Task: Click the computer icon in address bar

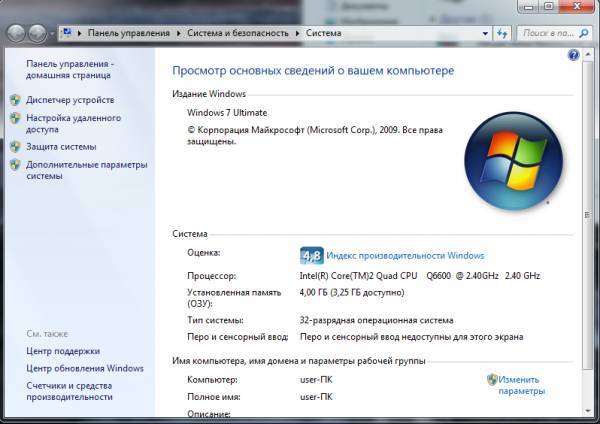Action: [x=66, y=33]
